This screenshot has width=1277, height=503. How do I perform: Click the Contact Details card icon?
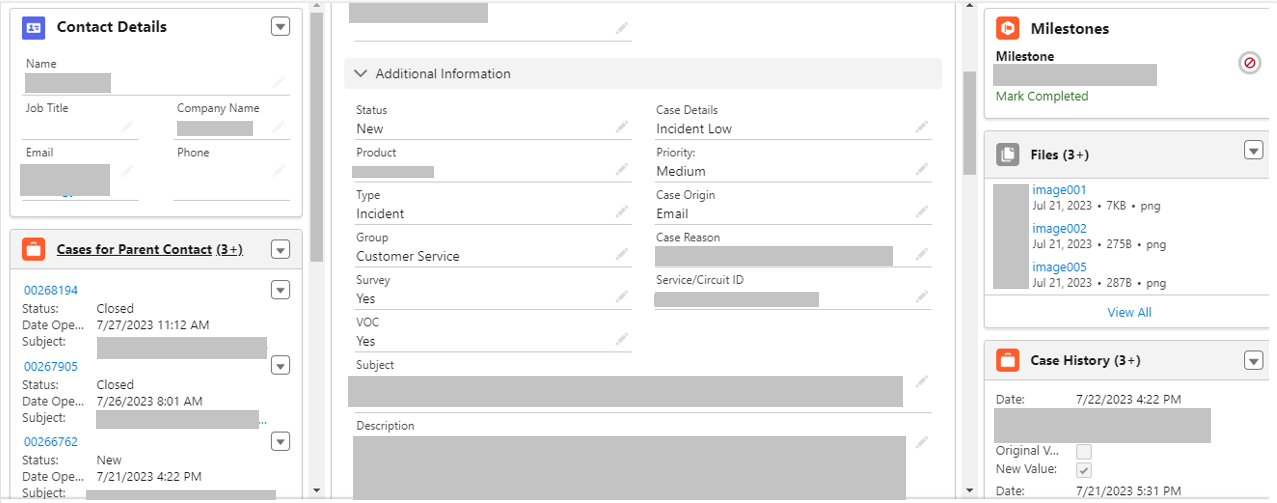[x=33, y=28]
